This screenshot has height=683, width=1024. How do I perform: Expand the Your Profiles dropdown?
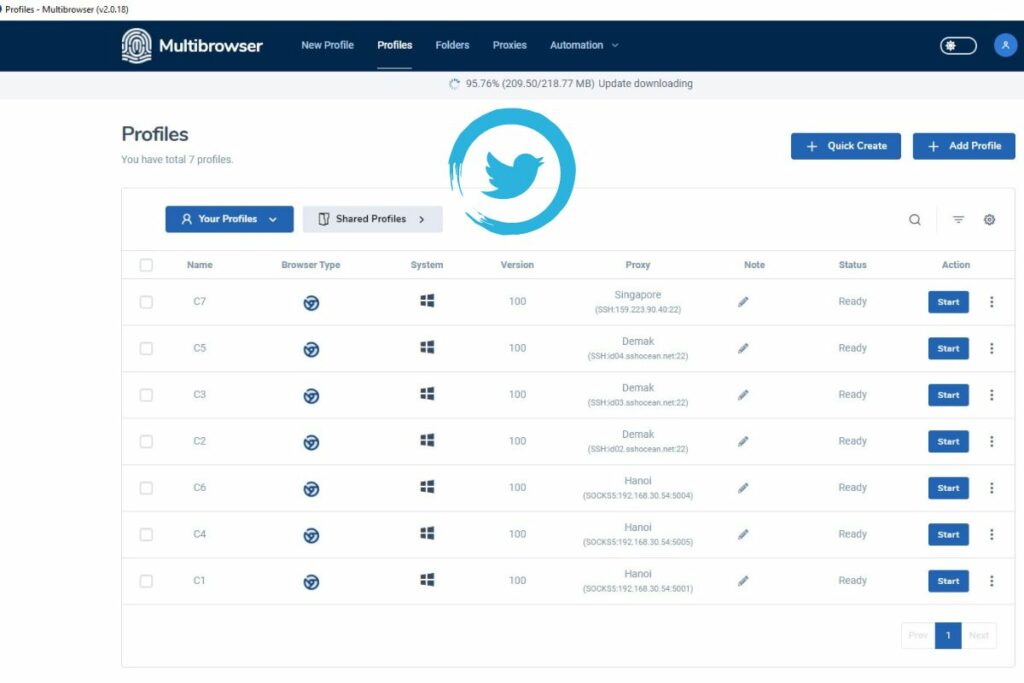pyautogui.click(x=229, y=219)
